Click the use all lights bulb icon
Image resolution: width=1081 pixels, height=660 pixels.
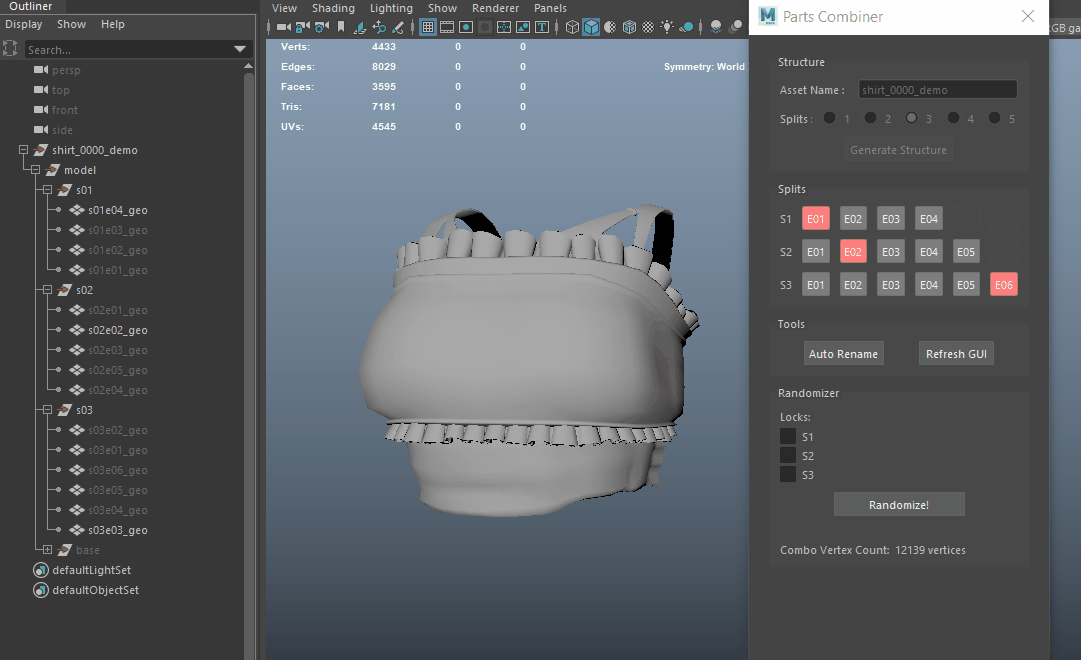point(667,27)
